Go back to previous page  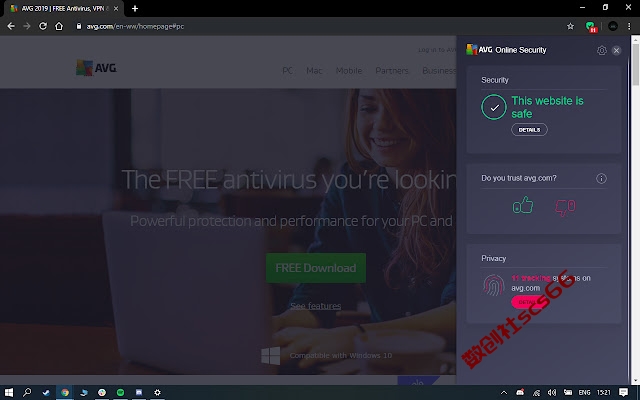tap(11, 26)
